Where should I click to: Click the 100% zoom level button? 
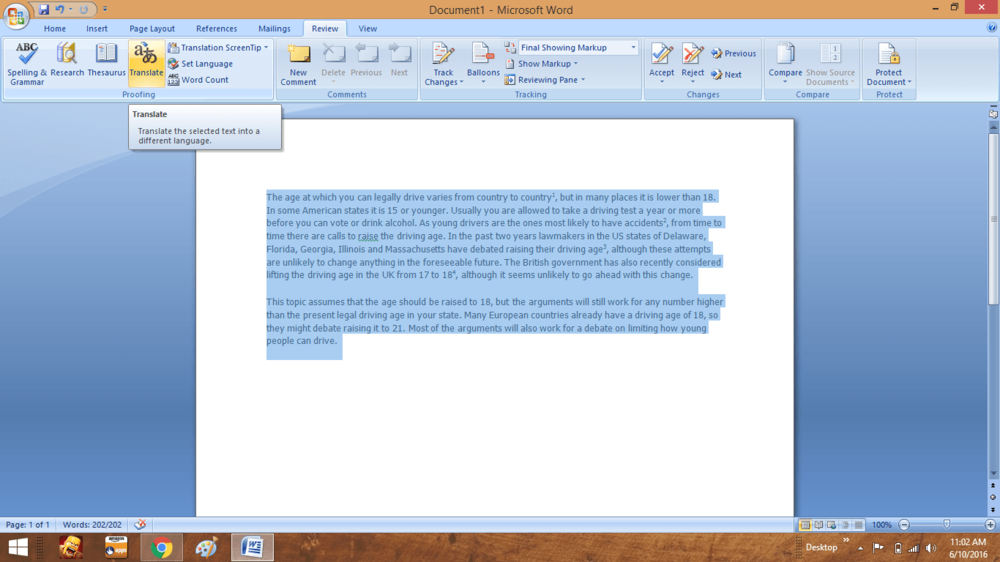[x=881, y=525]
